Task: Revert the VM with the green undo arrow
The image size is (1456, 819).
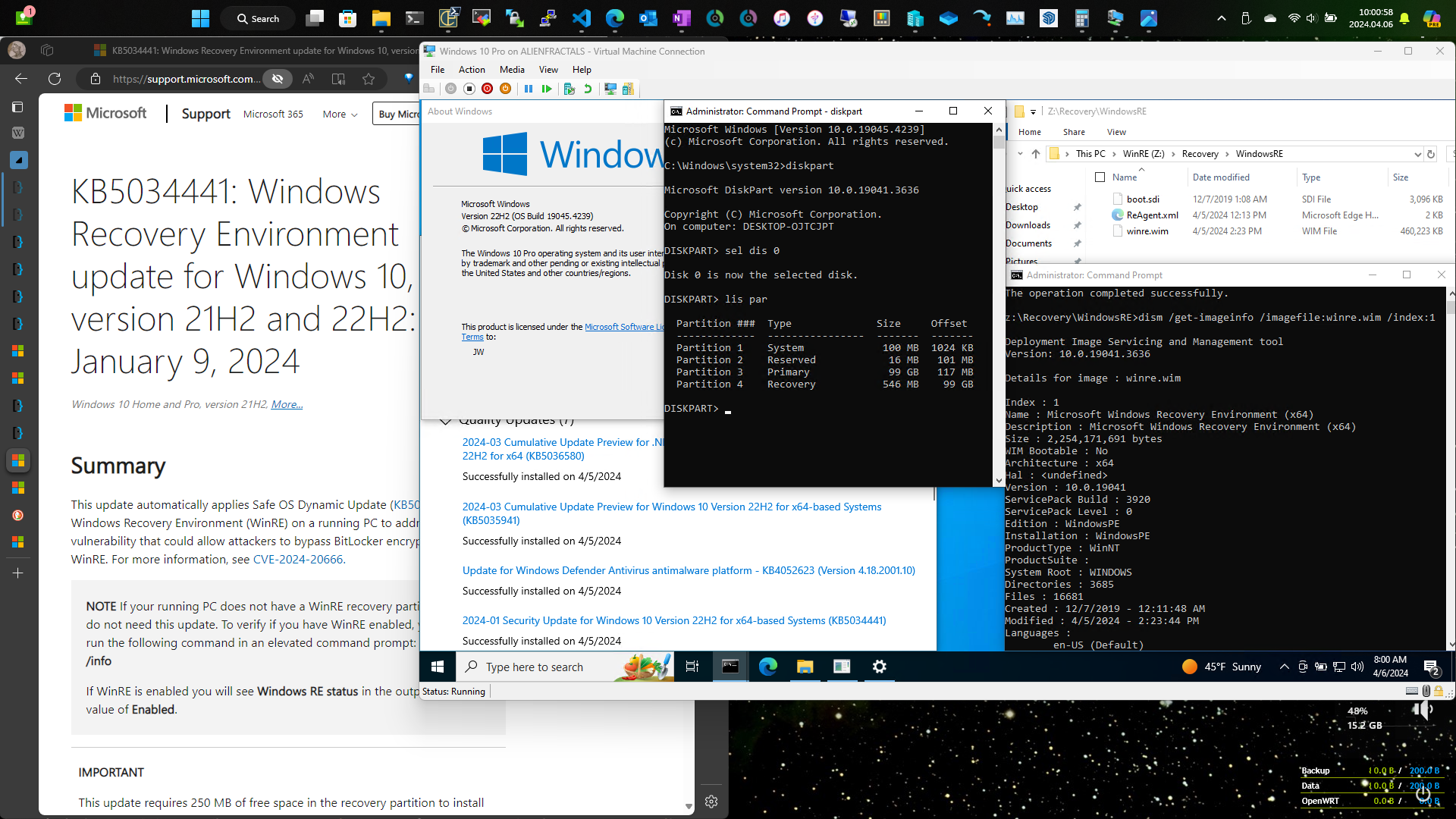Action: [587, 89]
